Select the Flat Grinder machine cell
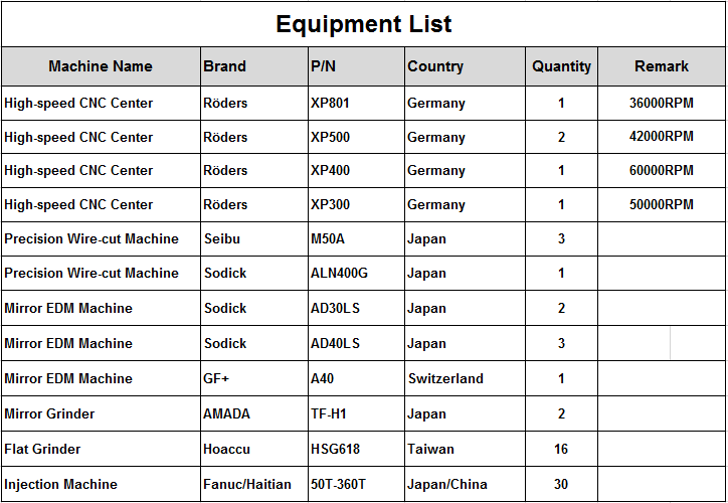This screenshot has height=503, width=728. pos(43,449)
